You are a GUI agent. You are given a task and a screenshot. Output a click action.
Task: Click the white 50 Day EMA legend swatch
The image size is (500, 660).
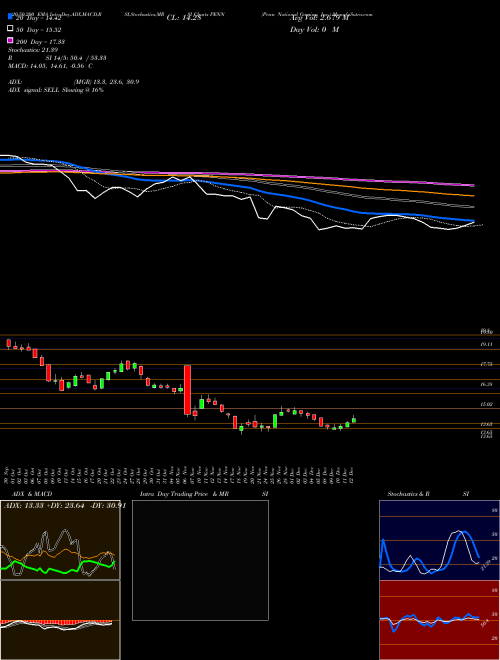point(10,28)
